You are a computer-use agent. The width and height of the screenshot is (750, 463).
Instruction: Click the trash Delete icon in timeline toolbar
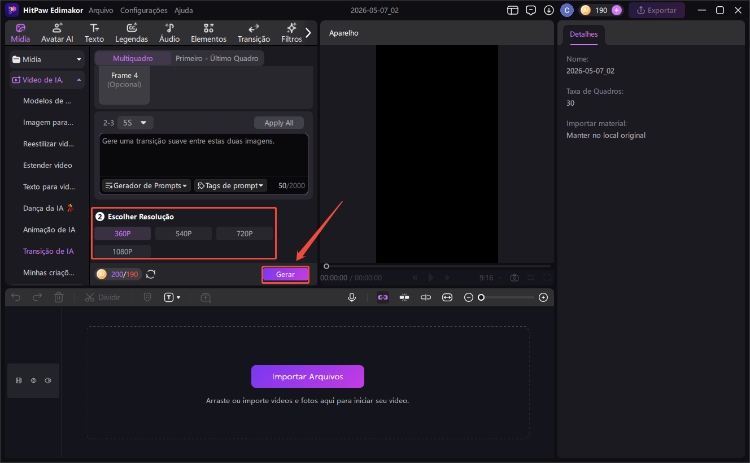click(59, 298)
